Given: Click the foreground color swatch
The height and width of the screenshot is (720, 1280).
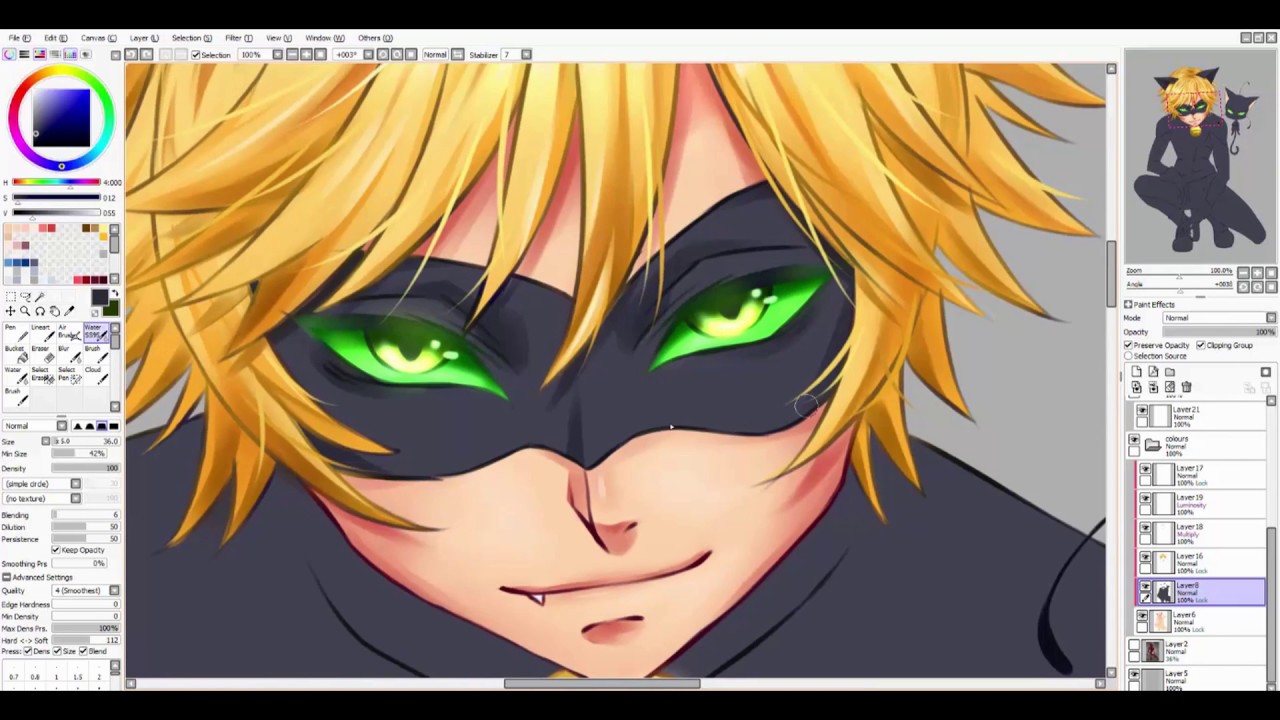Looking at the screenshot, I should click(x=100, y=297).
